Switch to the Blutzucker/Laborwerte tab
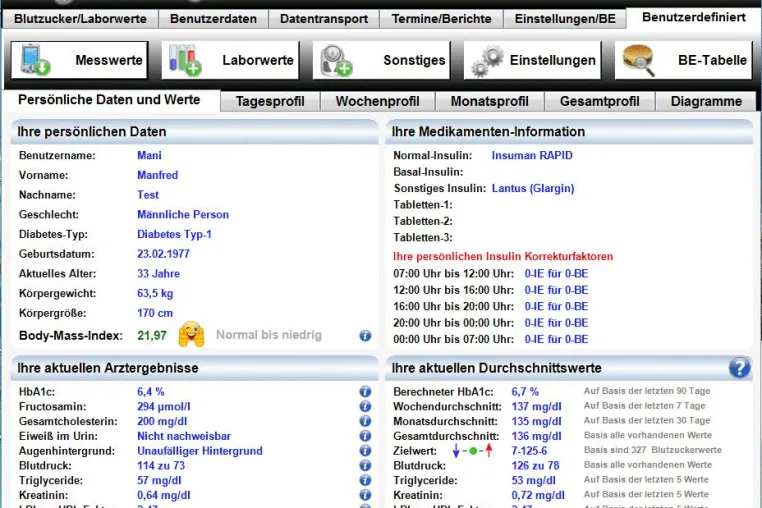Screen dimensions: 762x508 (x=80, y=19)
